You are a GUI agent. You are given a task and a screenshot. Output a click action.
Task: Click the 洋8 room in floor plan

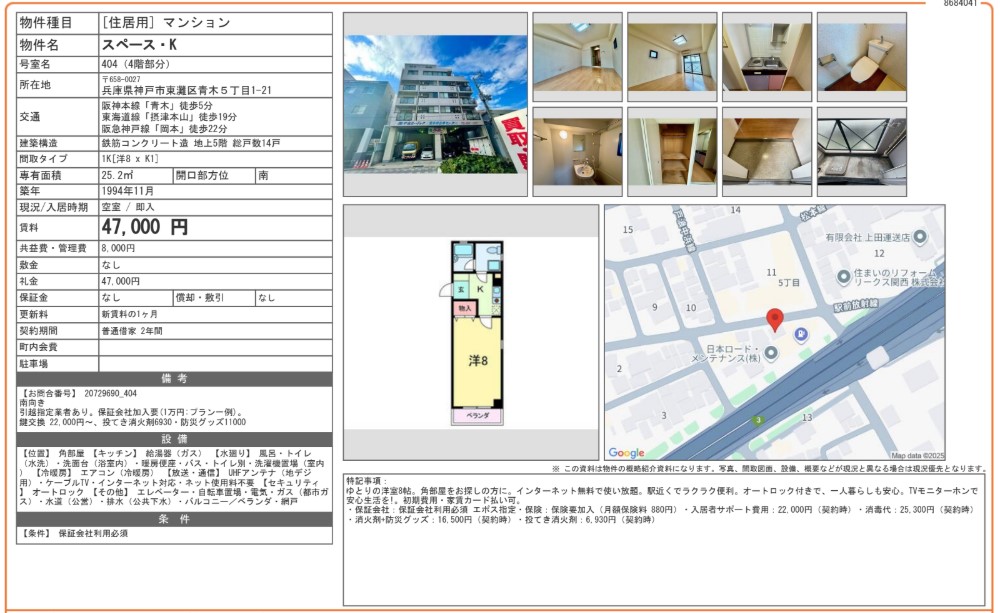point(478,360)
